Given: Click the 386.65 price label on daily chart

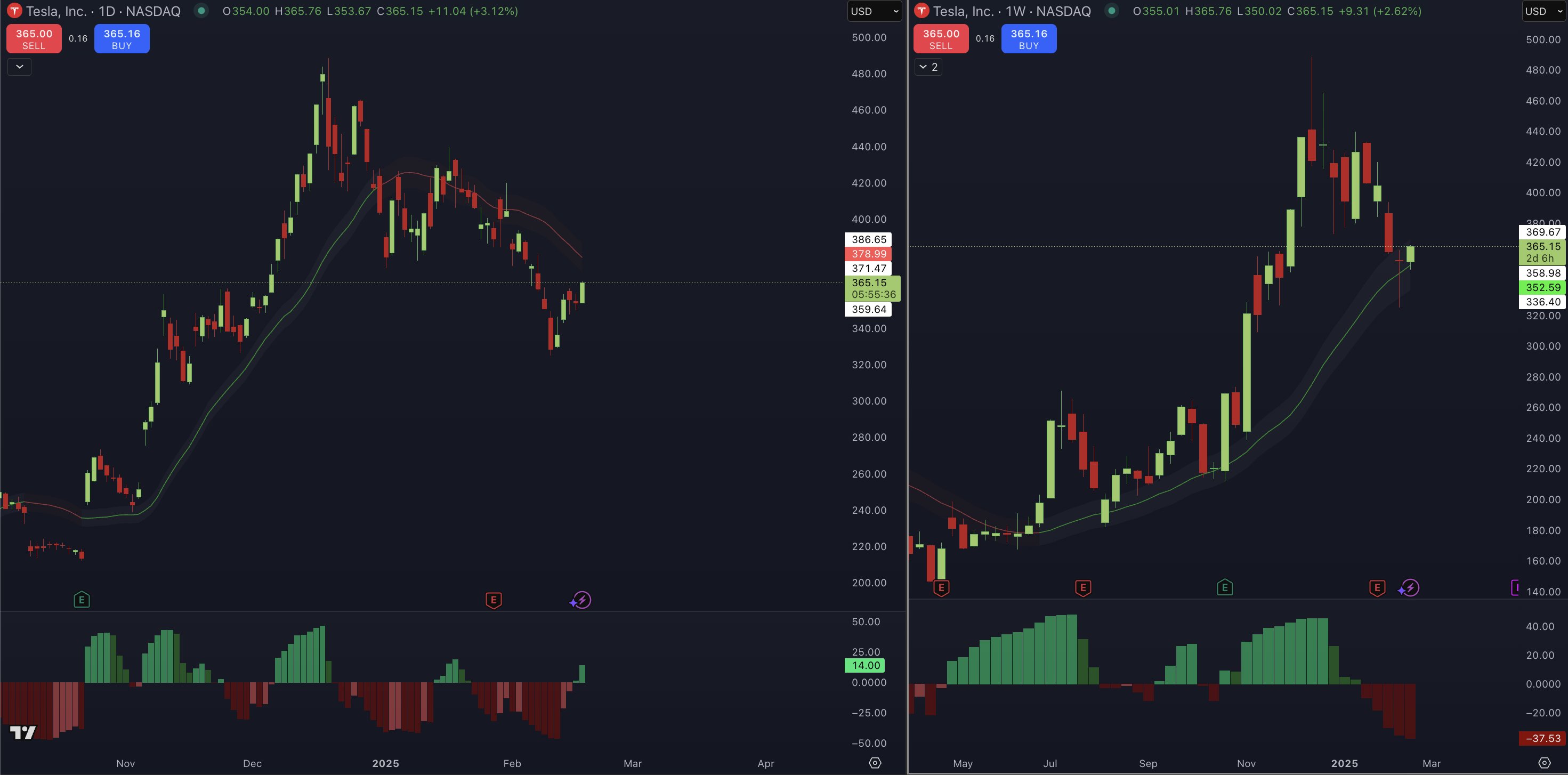Looking at the screenshot, I should pyautogui.click(x=869, y=239).
